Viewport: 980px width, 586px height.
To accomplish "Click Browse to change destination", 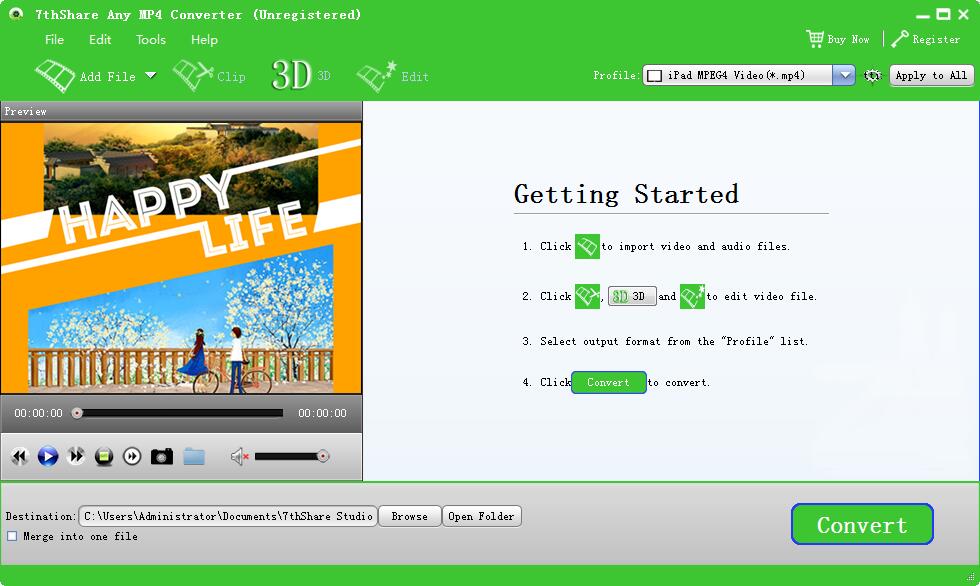I will [409, 516].
